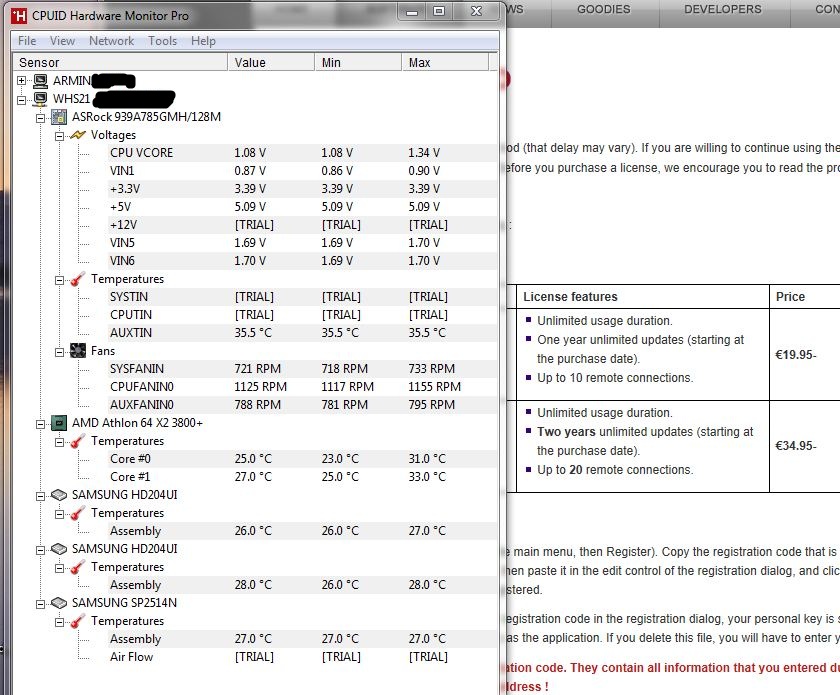Click the Value column header
840x695 pixels.
click(x=271, y=62)
